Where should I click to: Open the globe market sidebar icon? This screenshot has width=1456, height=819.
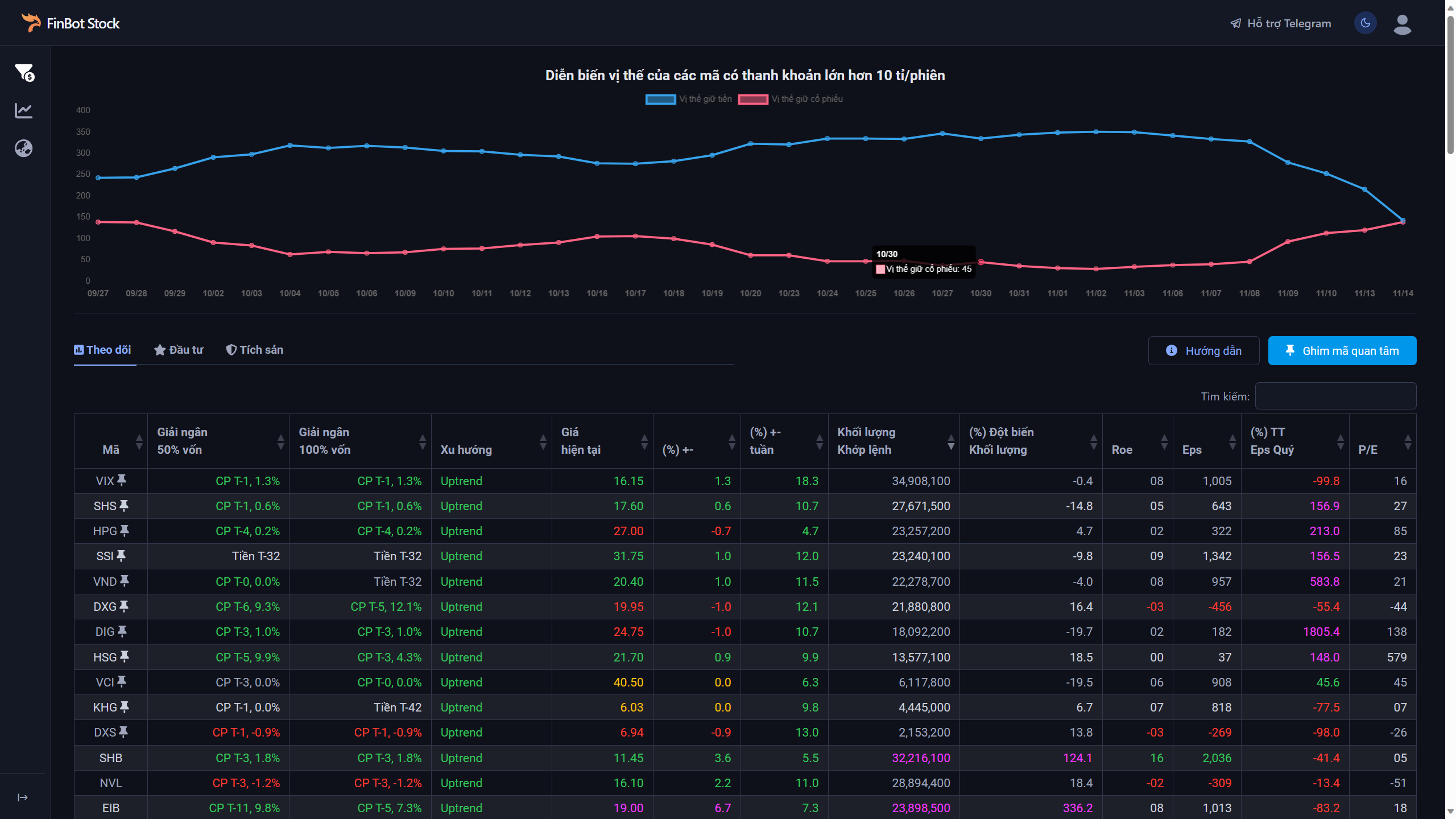[23, 148]
